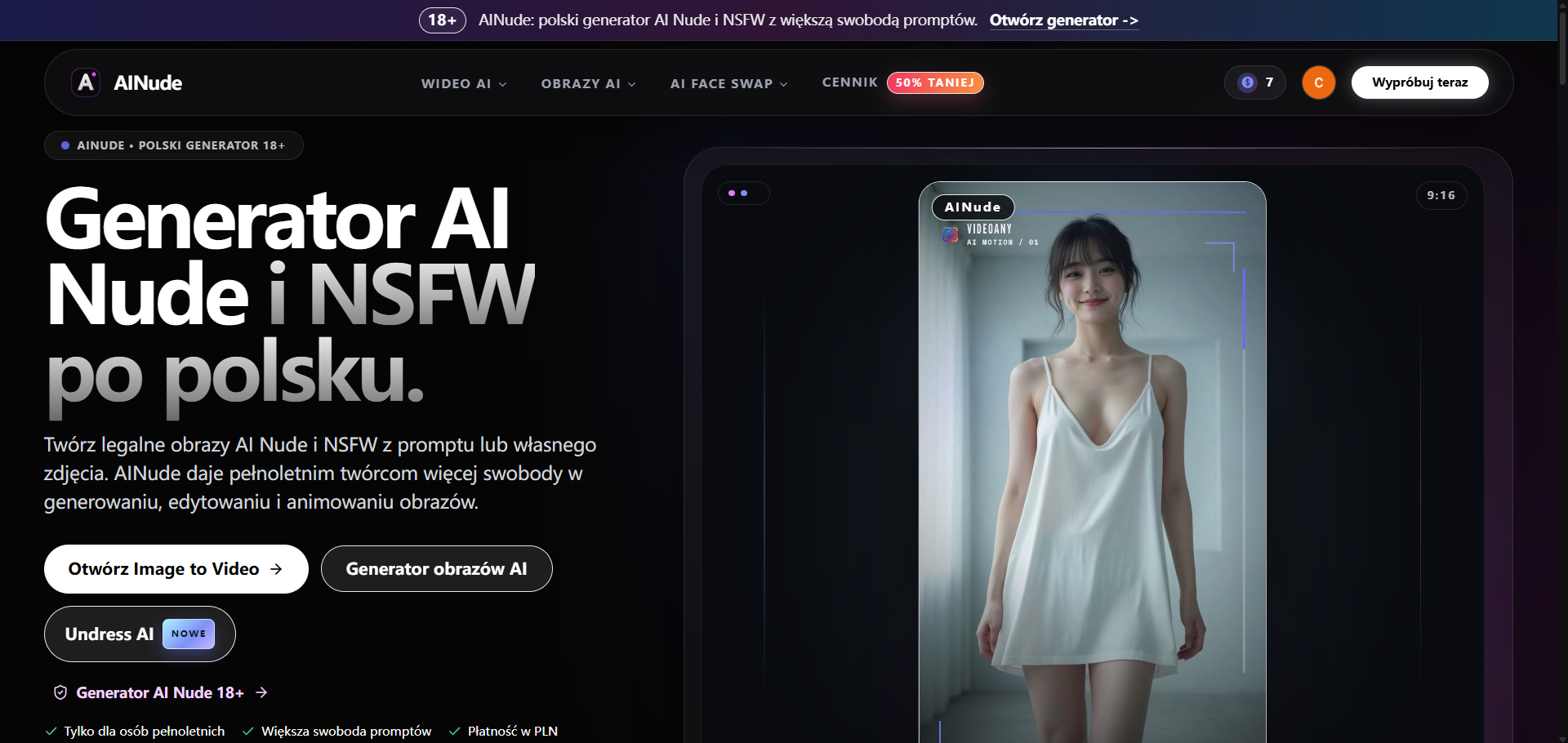Click the two-dot indicator in preview panel
The image size is (1568, 743).
click(742, 194)
